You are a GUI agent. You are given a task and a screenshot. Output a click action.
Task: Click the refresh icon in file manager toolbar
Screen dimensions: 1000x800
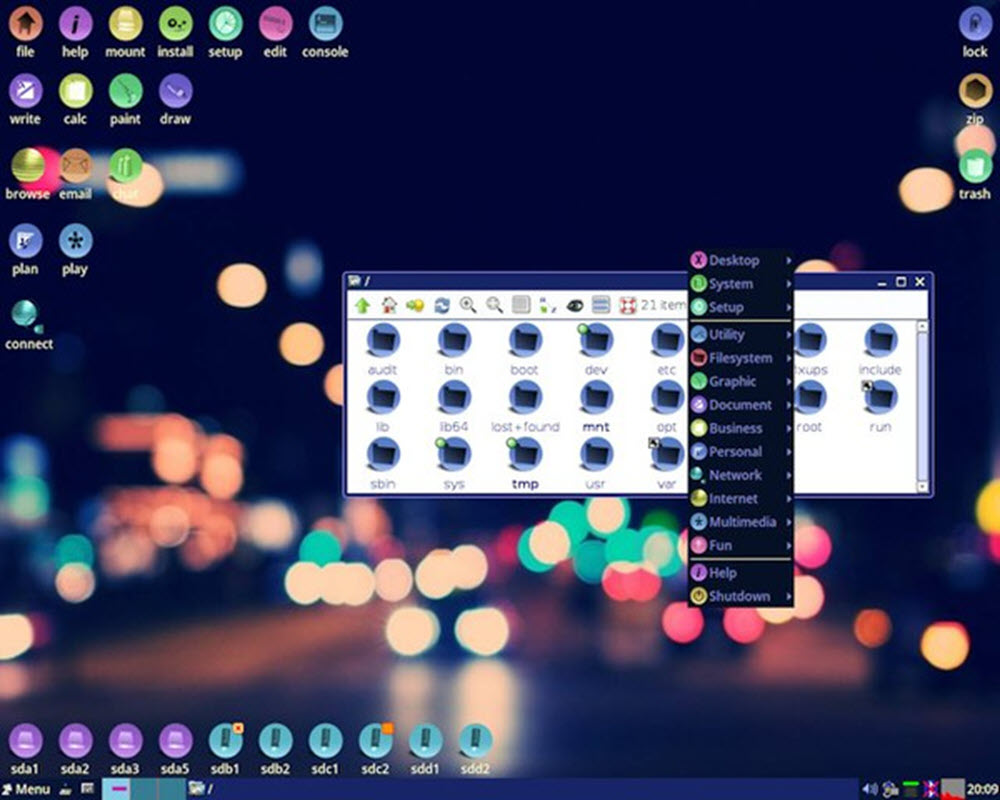coord(441,305)
